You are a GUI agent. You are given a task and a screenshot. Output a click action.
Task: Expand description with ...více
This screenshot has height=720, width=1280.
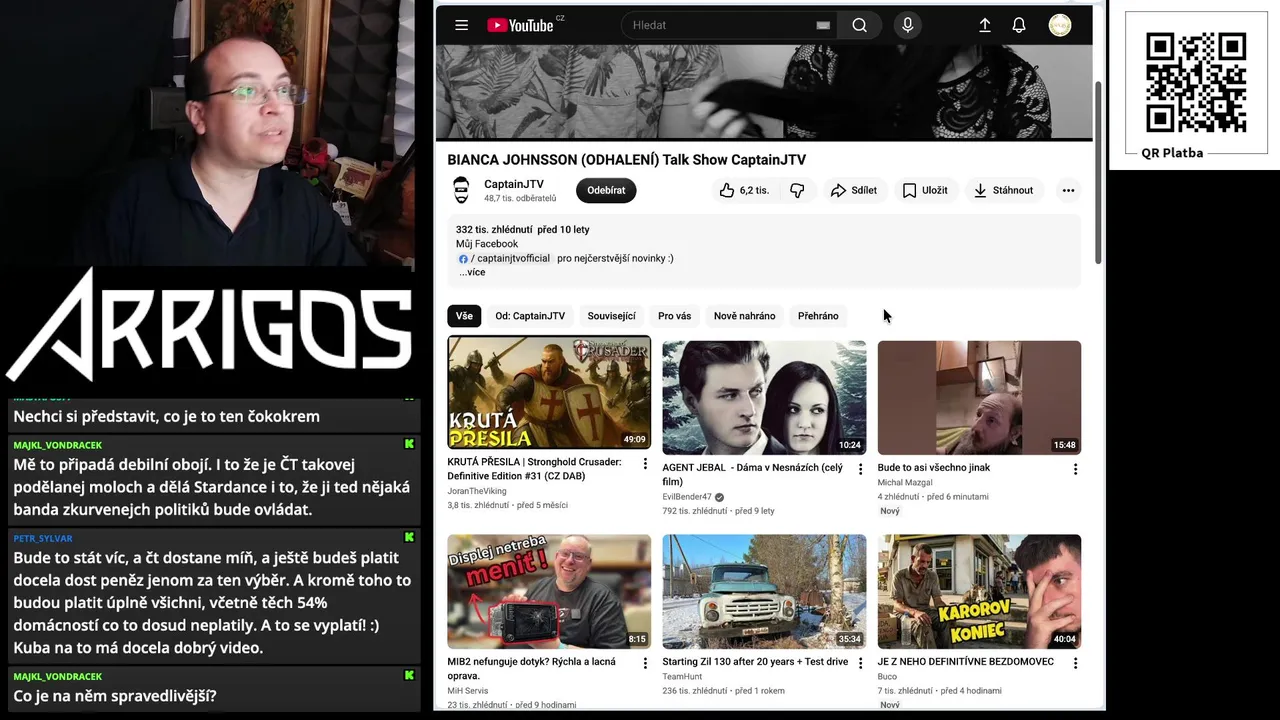(472, 272)
